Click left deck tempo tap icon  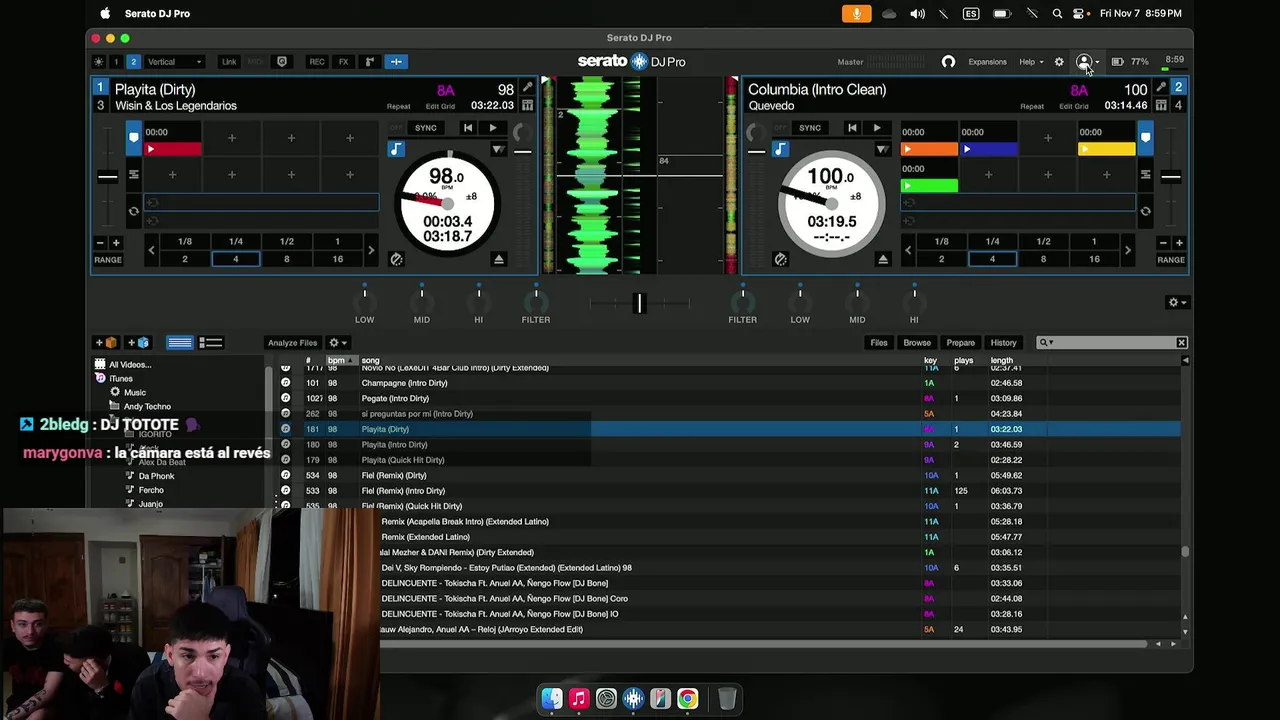pyautogui.click(x=396, y=259)
